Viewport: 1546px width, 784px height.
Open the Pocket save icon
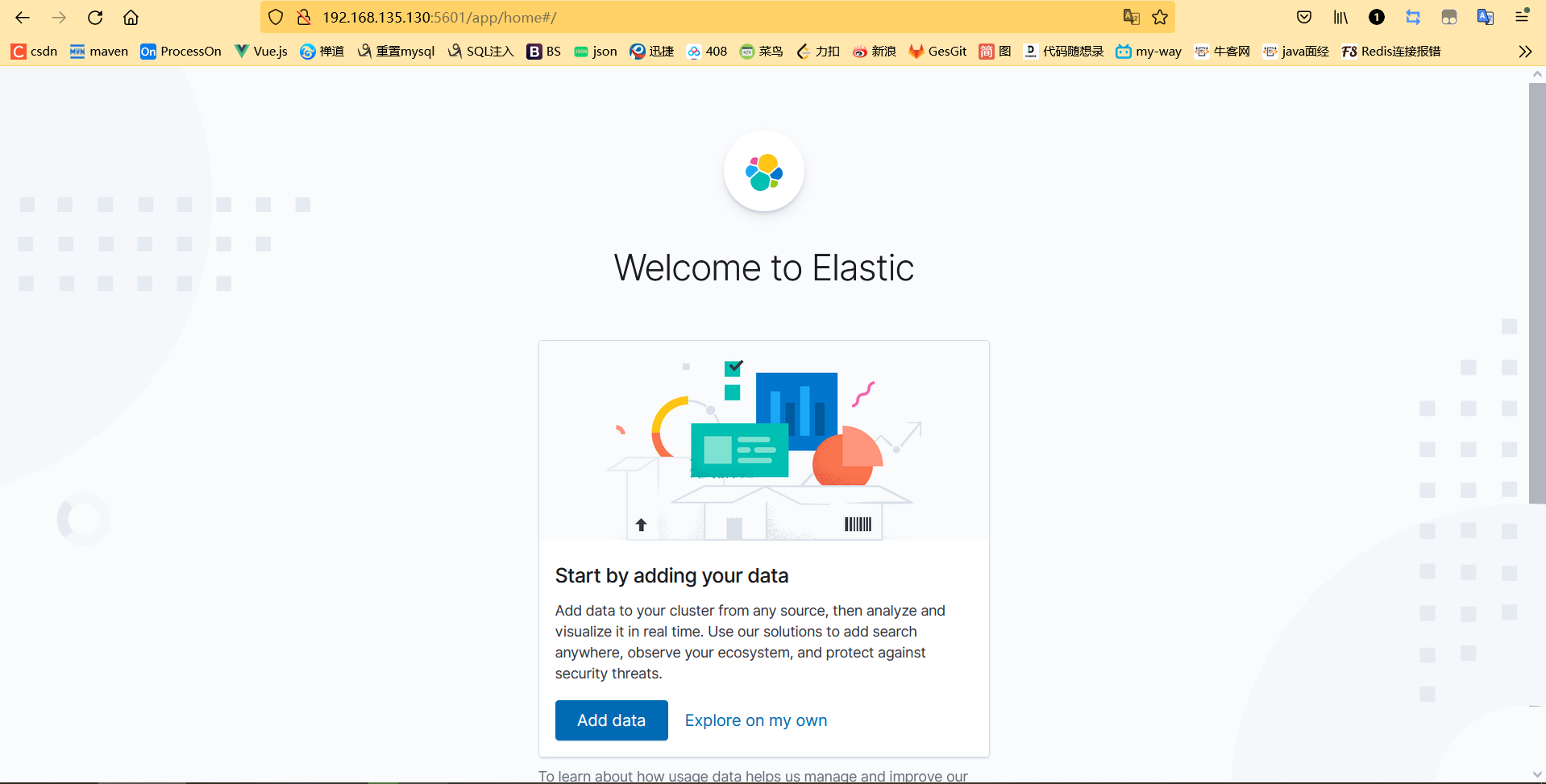pyautogui.click(x=1304, y=17)
